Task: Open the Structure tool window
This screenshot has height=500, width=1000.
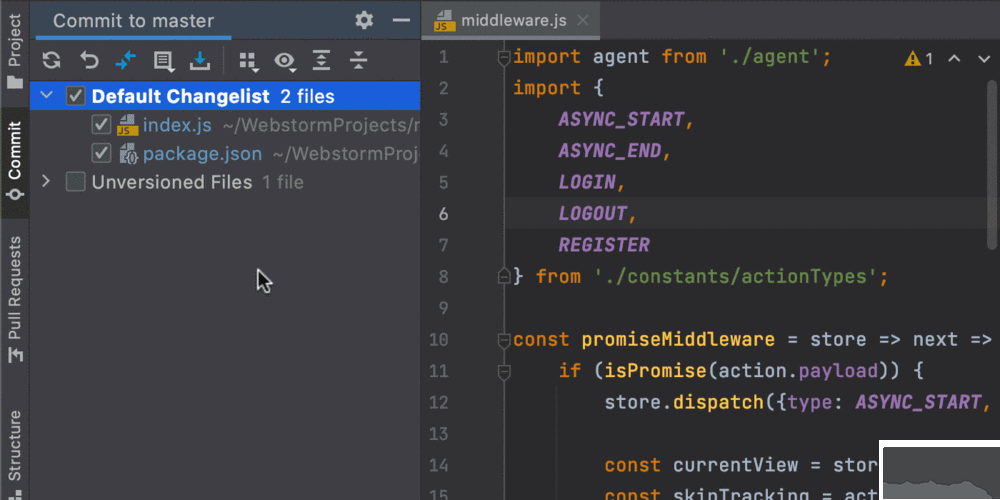Action: tap(14, 454)
